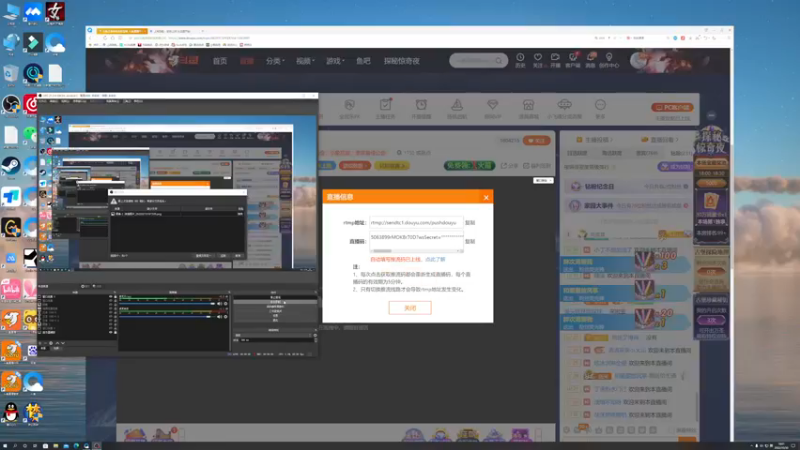This screenshot has height=450, width=800.
Task: Toggle visibility eye of top OBS source
Action: pyautogui.click(x=111, y=296)
